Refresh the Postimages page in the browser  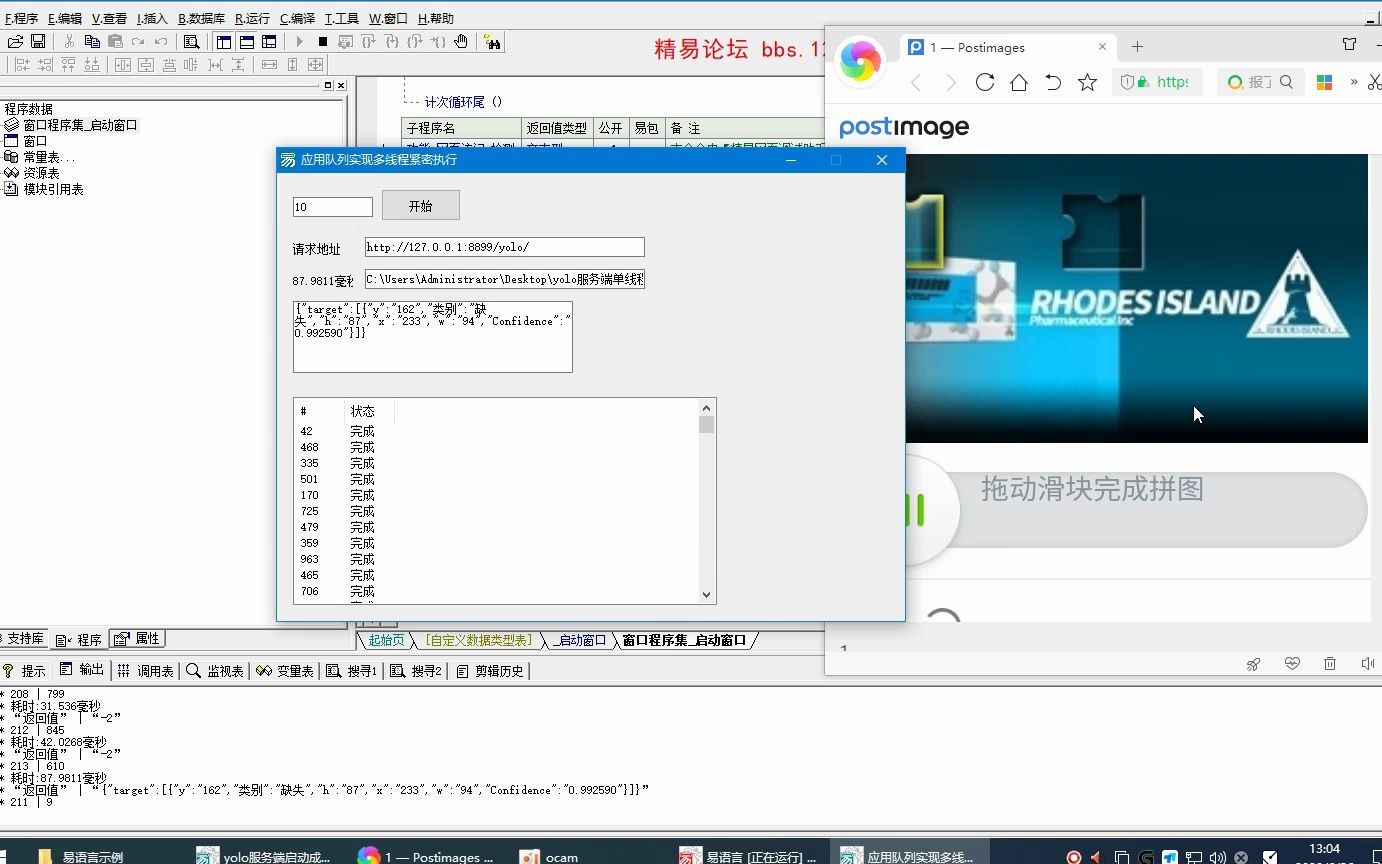pyautogui.click(x=985, y=82)
